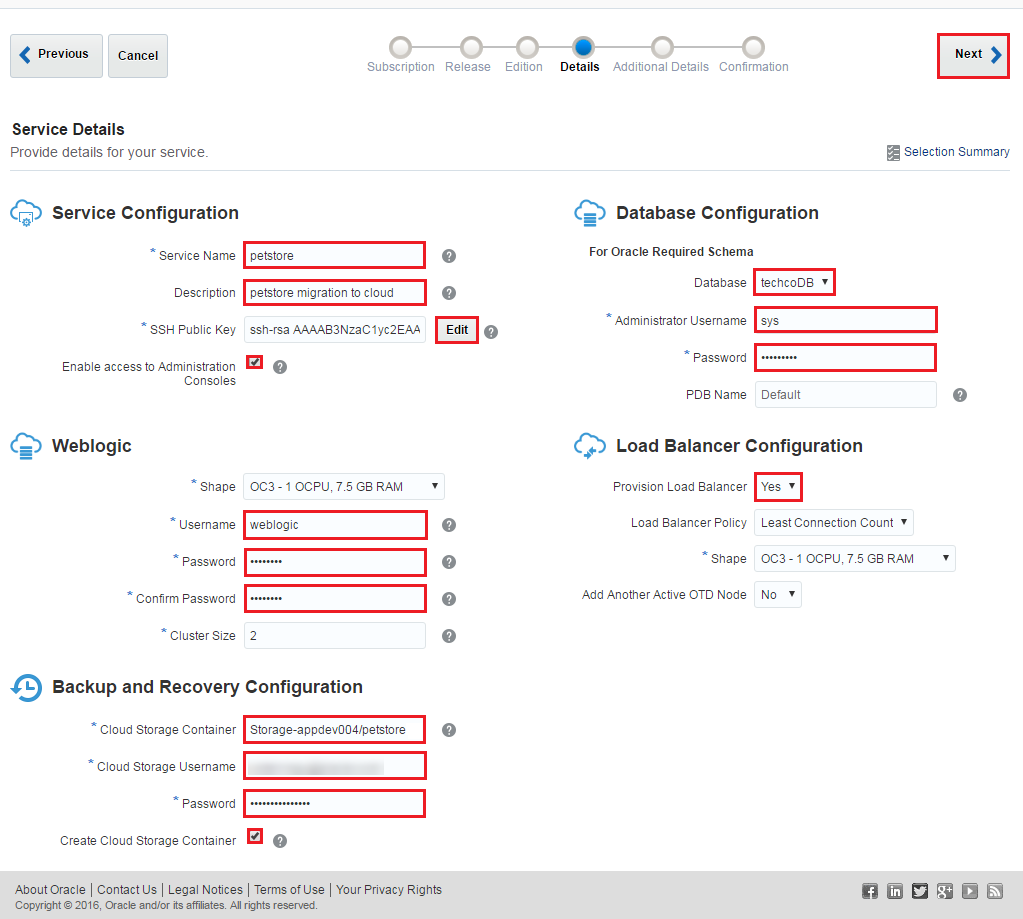1023x919 pixels.
Task: Click the Next button
Action: coord(973,56)
